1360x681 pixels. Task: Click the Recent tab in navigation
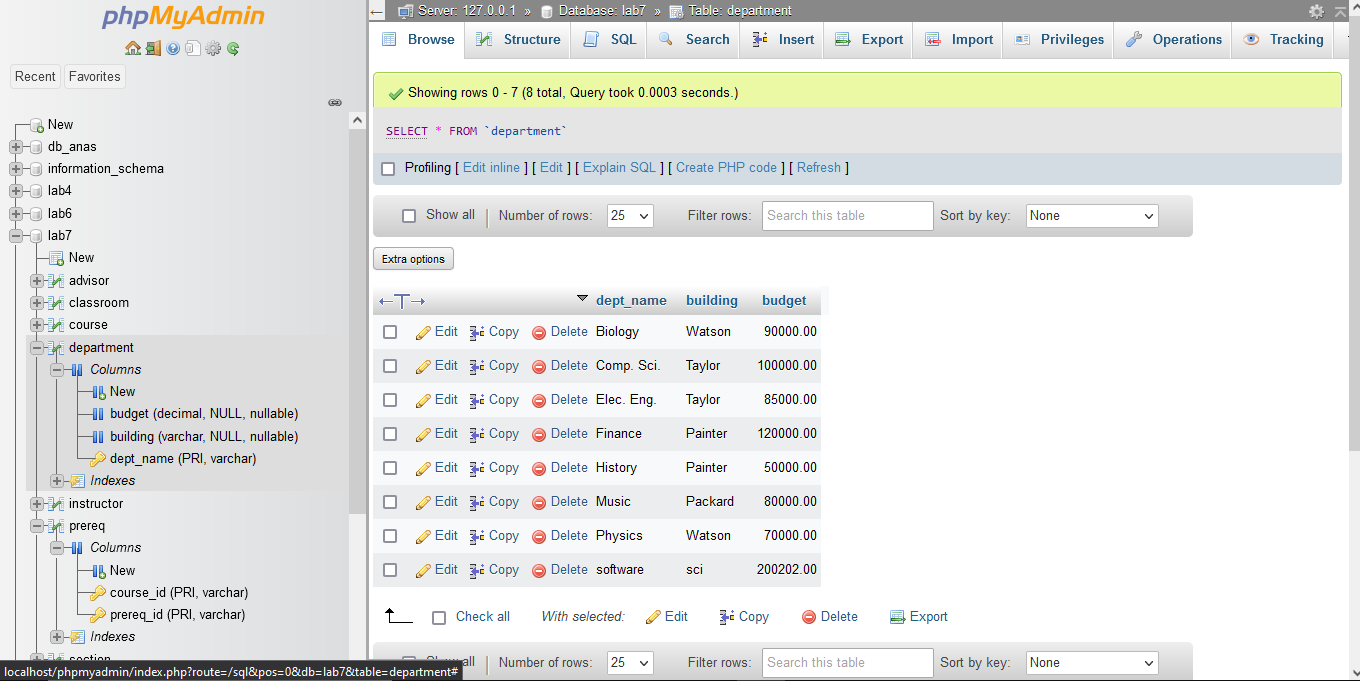pos(35,77)
